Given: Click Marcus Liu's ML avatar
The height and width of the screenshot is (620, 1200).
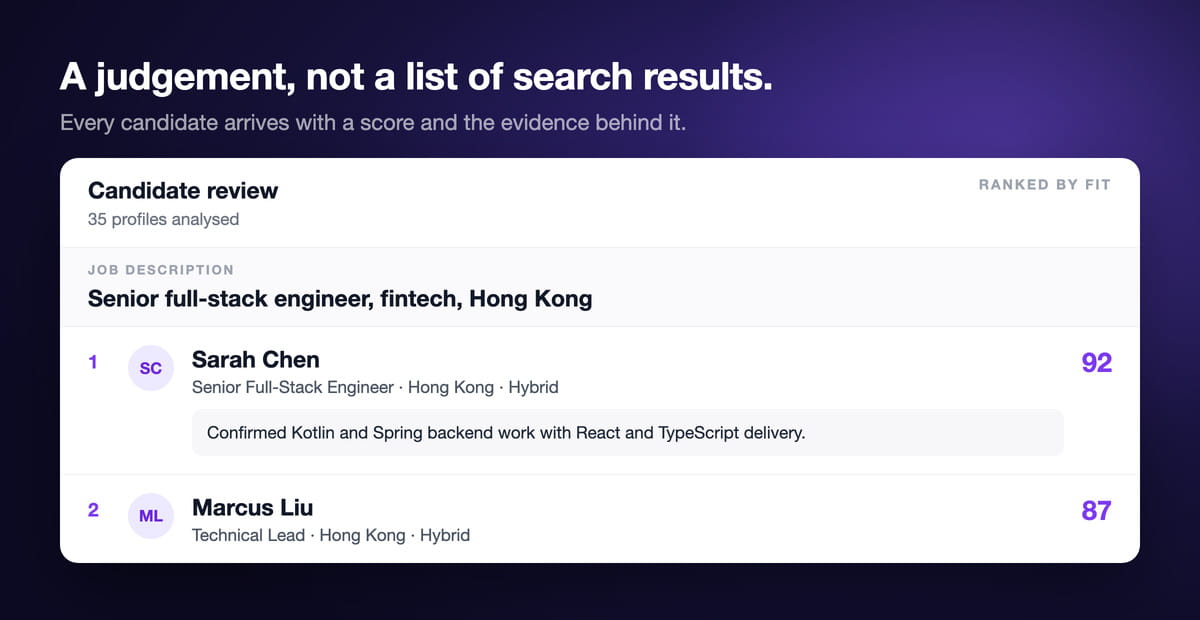Looking at the screenshot, I should tap(151, 515).
